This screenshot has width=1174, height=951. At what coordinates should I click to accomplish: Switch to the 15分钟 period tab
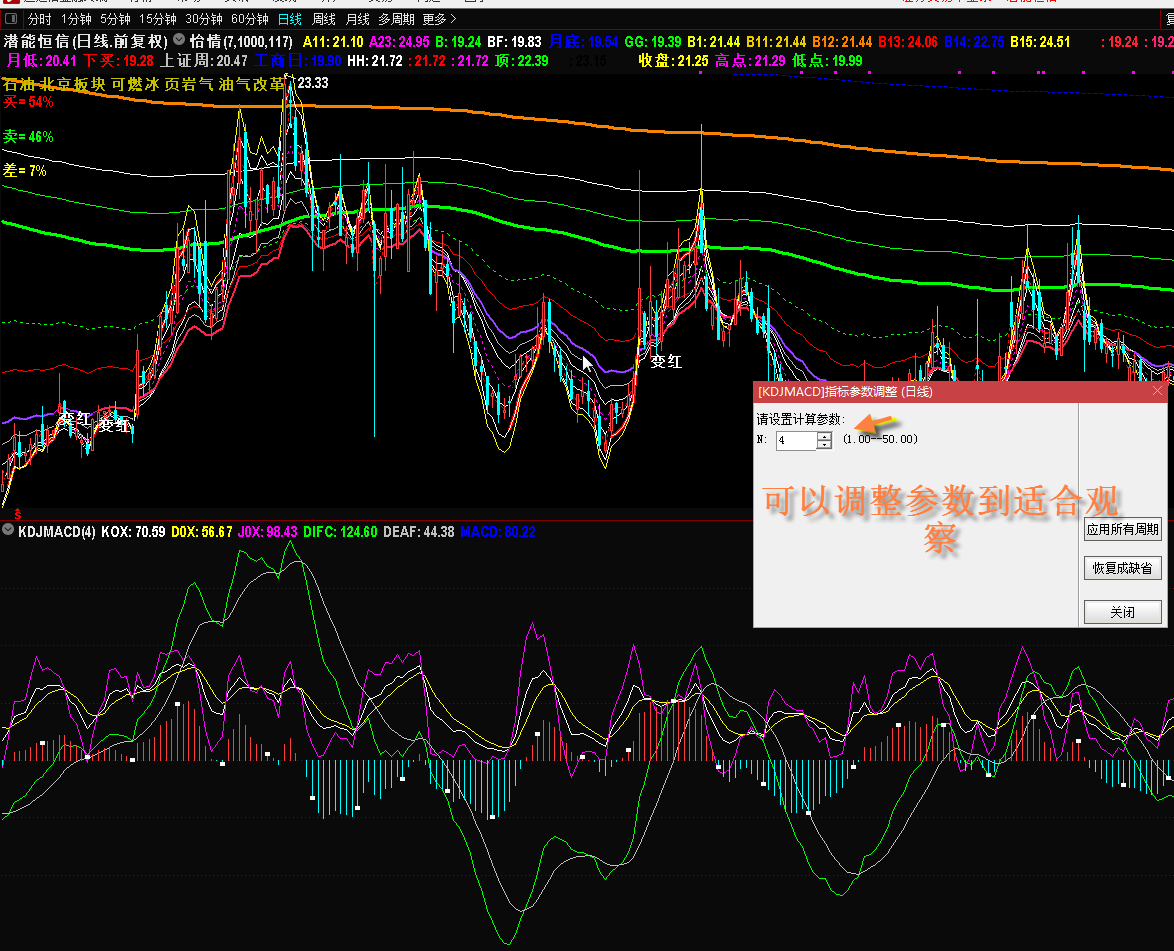pos(157,19)
